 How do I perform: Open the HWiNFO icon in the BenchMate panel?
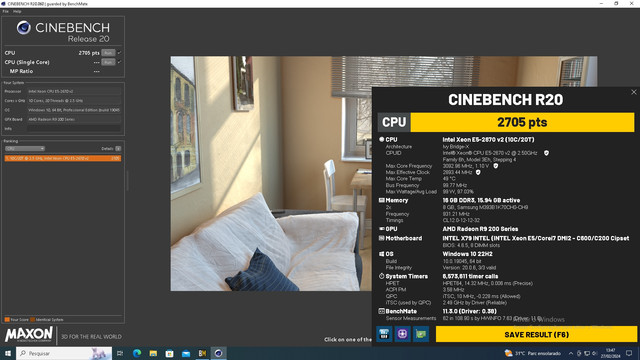[384, 334]
